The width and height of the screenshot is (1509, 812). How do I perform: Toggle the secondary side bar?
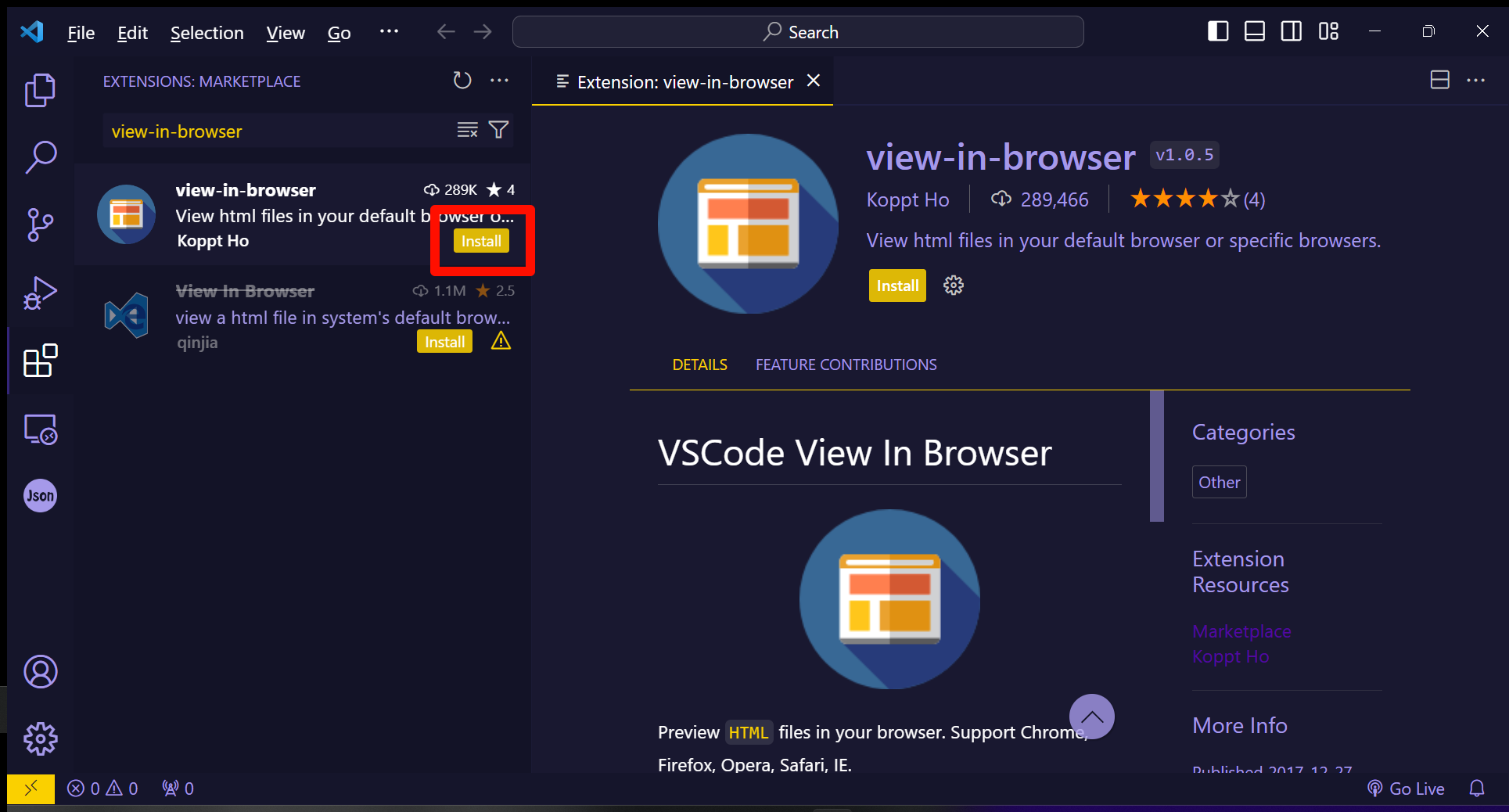1291,31
